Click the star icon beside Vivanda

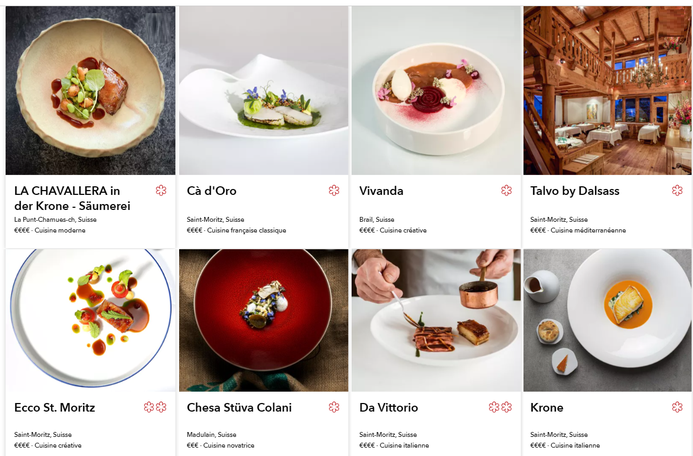(506, 190)
